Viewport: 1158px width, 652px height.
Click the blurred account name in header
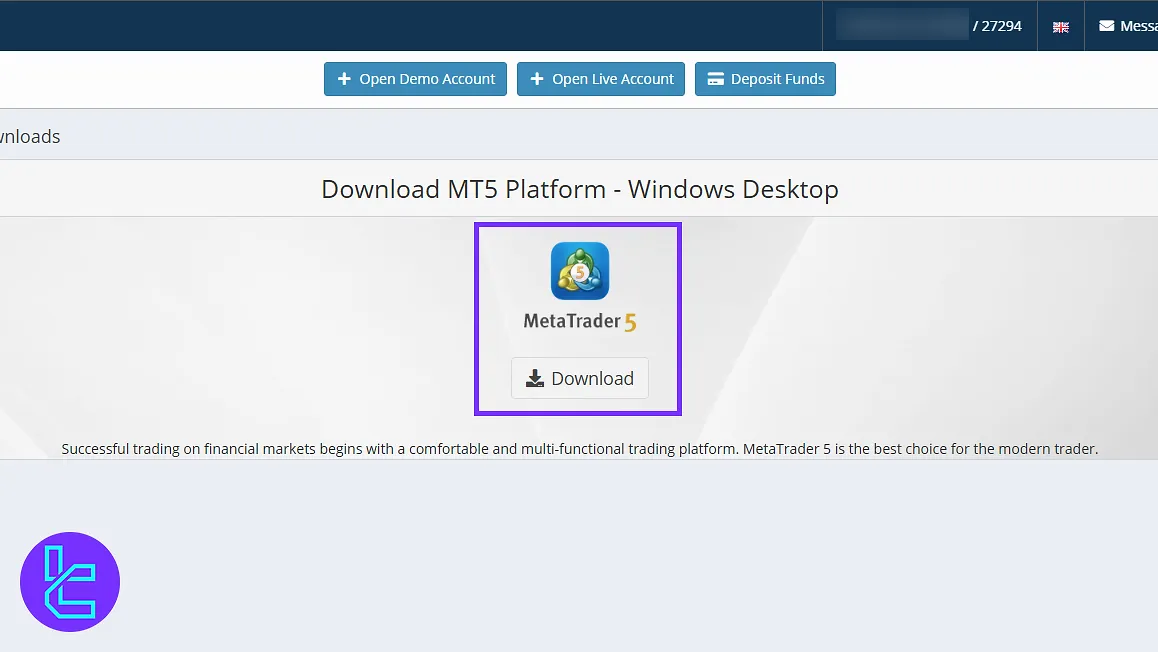[902, 26]
